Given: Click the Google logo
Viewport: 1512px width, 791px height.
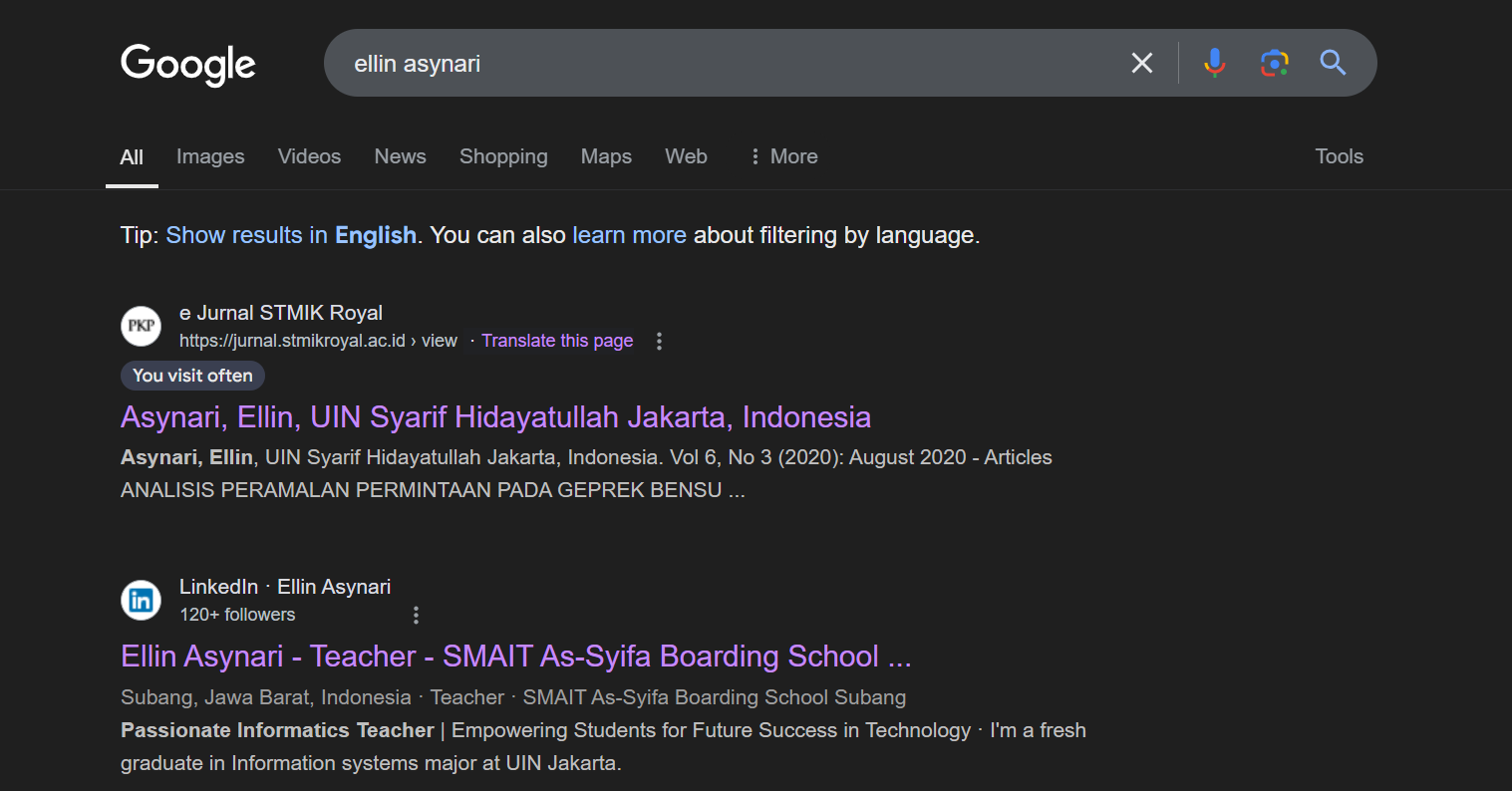Looking at the screenshot, I should (187, 64).
